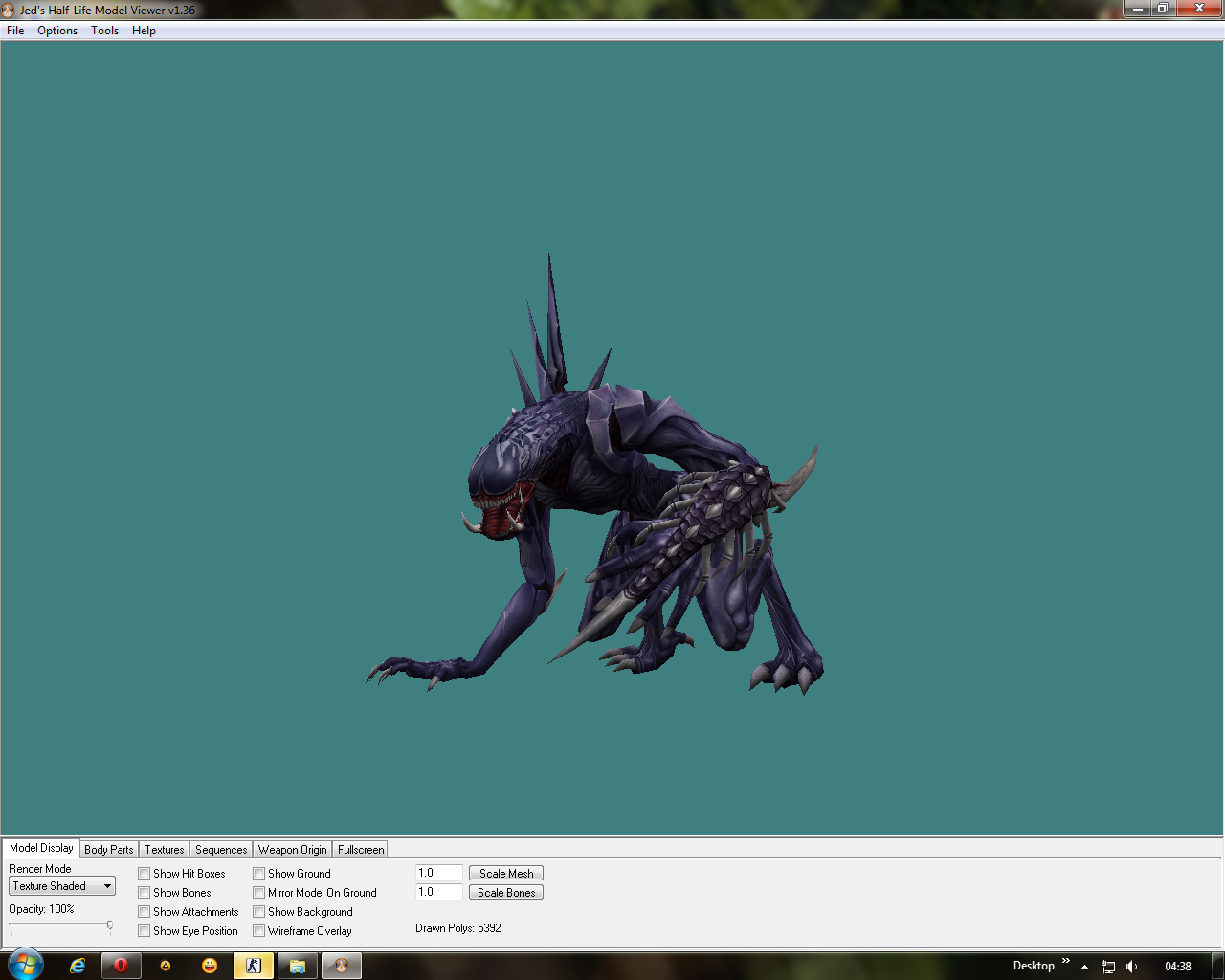
Task: Switch to the Counter-Strike taskbar button
Action: (x=254, y=966)
